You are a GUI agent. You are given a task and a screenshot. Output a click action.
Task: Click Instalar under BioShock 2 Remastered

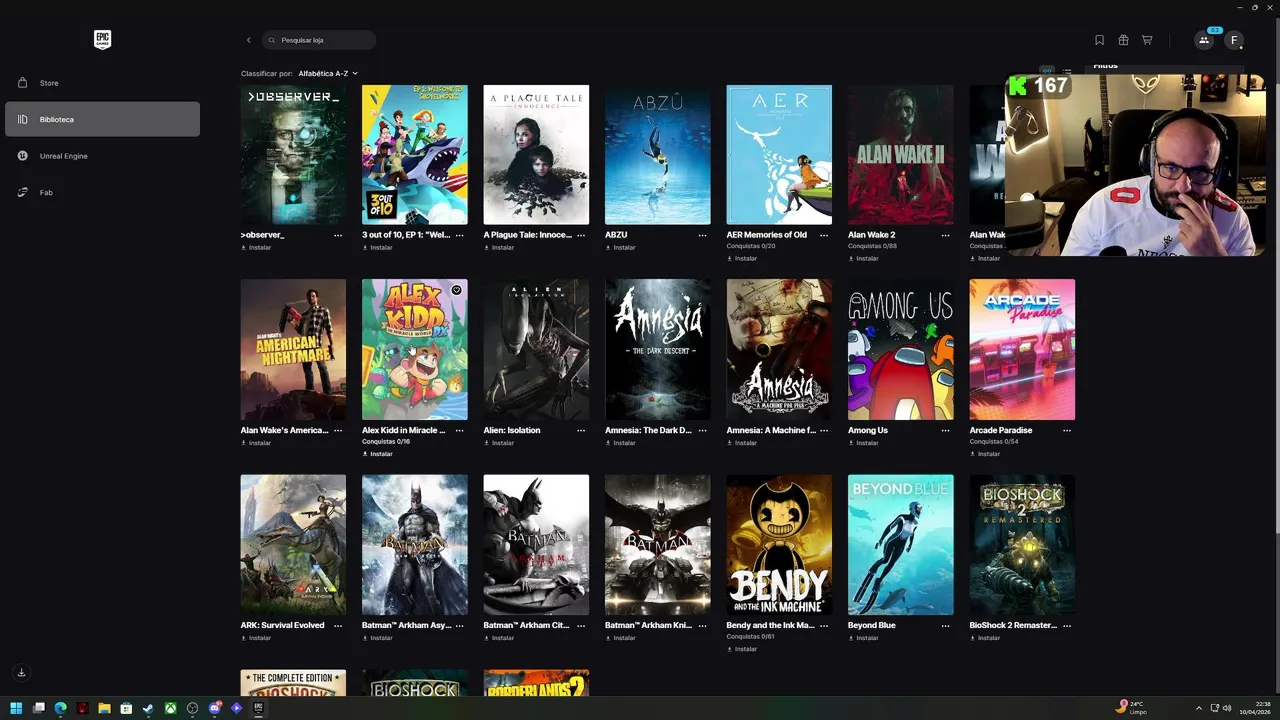point(984,637)
